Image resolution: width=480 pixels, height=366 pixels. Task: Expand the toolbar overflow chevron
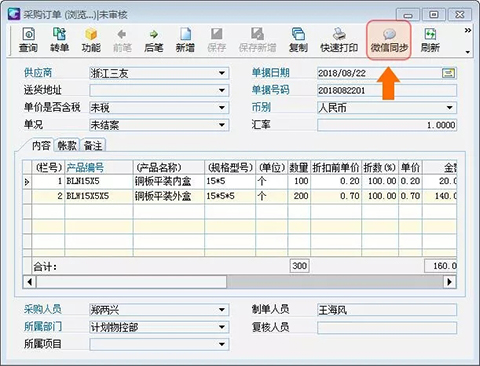(468, 30)
